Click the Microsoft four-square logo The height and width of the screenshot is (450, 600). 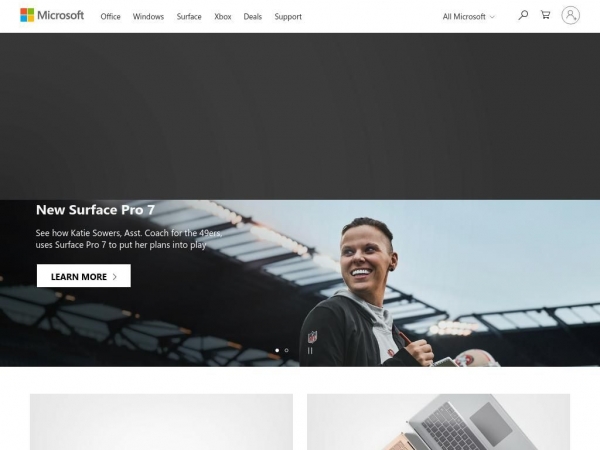pyautogui.click(x=27, y=15)
